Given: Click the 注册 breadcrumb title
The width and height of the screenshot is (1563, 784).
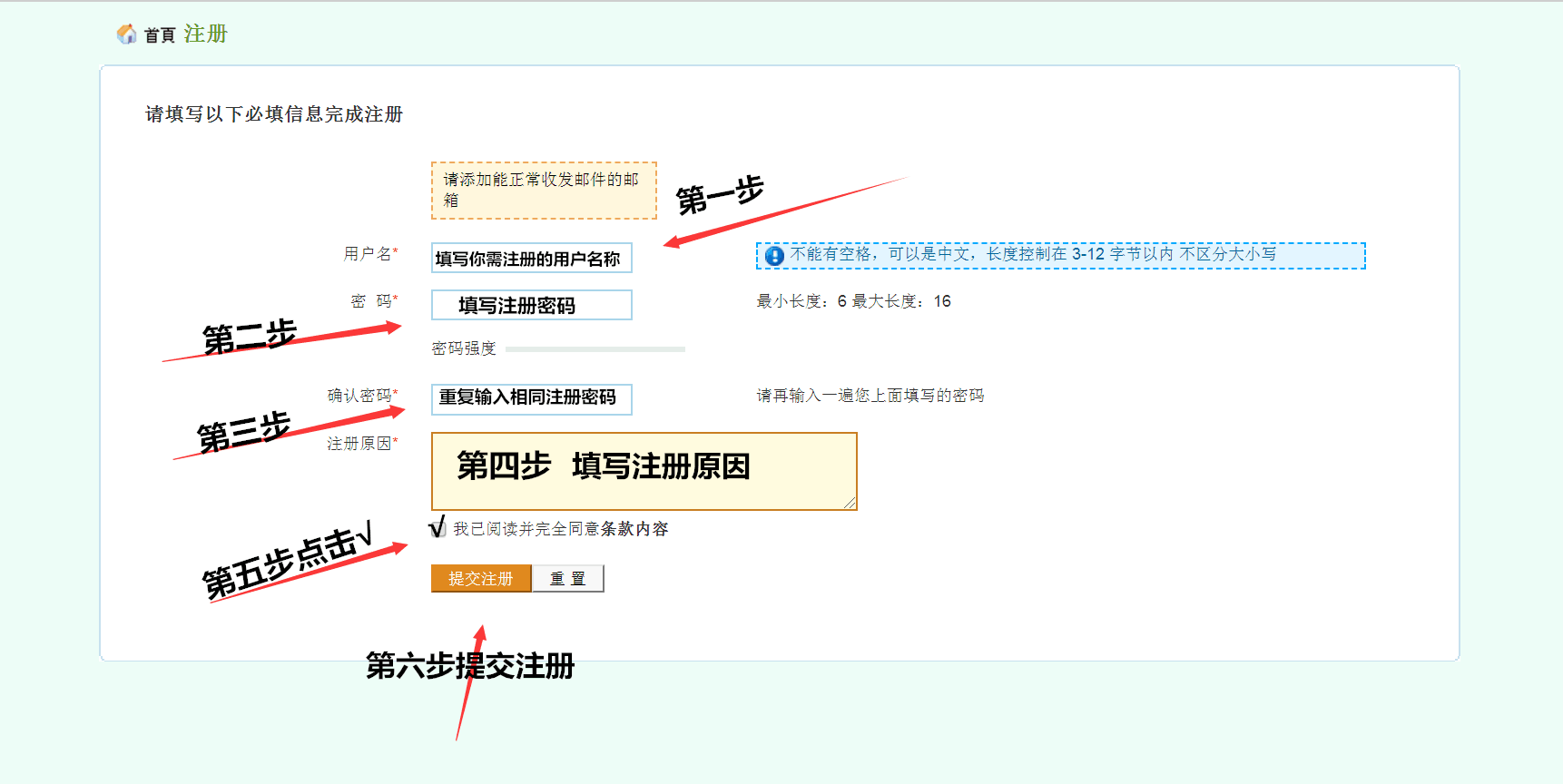Looking at the screenshot, I should click(205, 34).
